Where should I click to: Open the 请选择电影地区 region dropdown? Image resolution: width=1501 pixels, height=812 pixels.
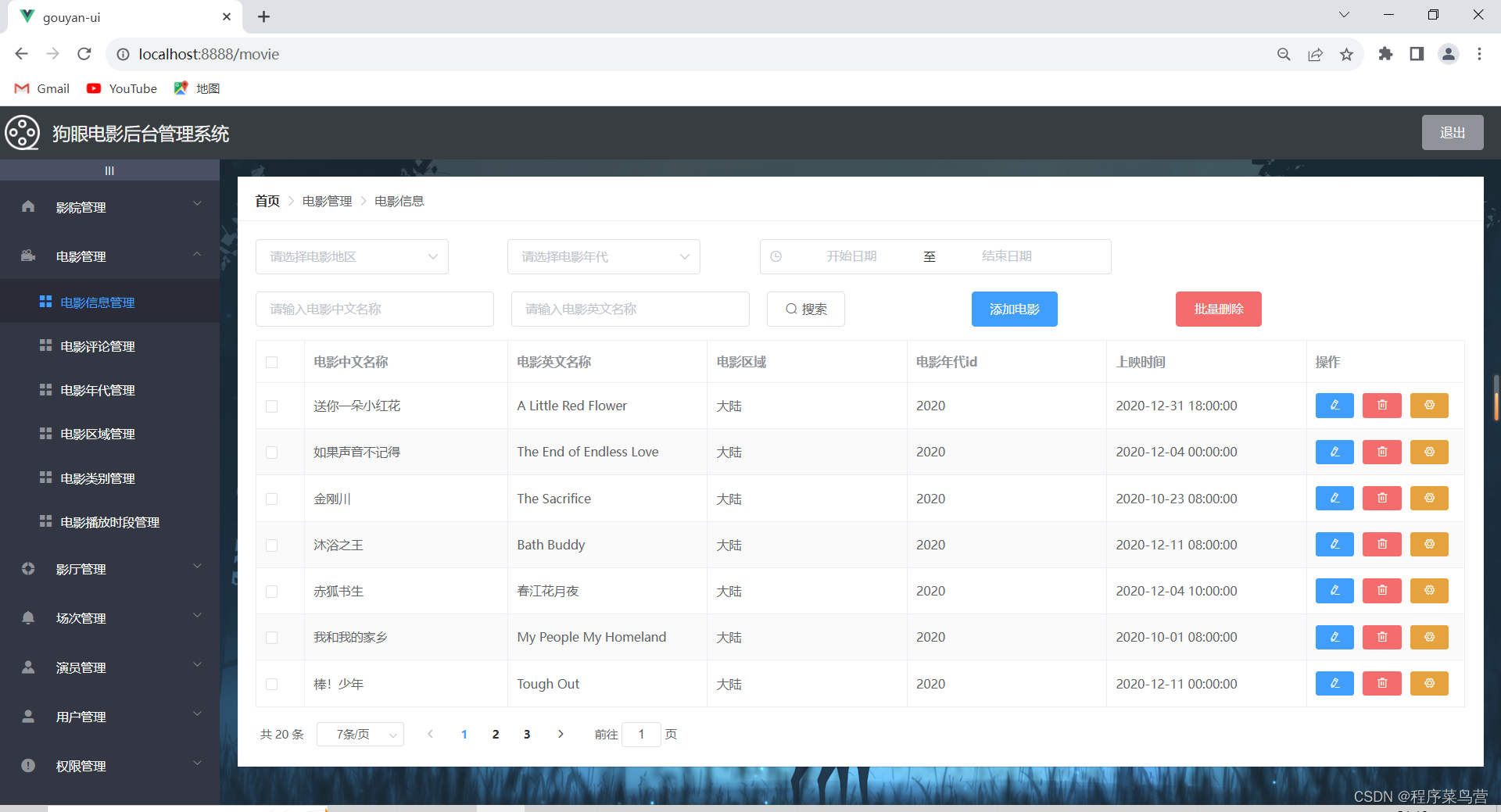[x=352, y=256]
